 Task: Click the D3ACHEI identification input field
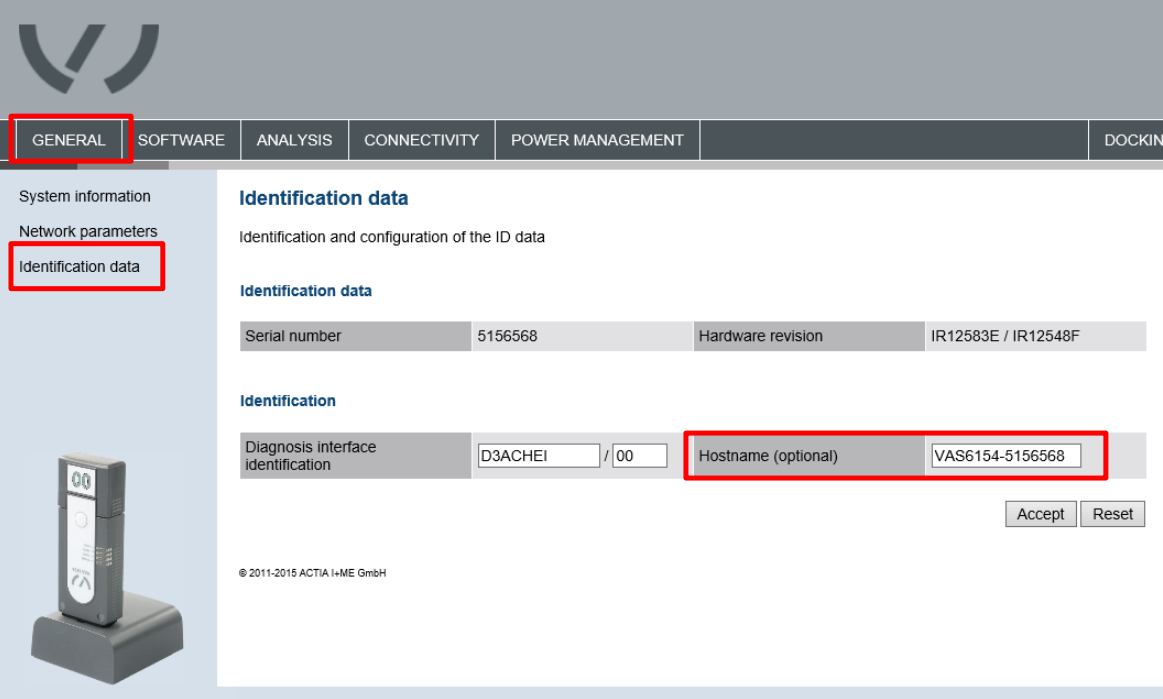click(538, 456)
